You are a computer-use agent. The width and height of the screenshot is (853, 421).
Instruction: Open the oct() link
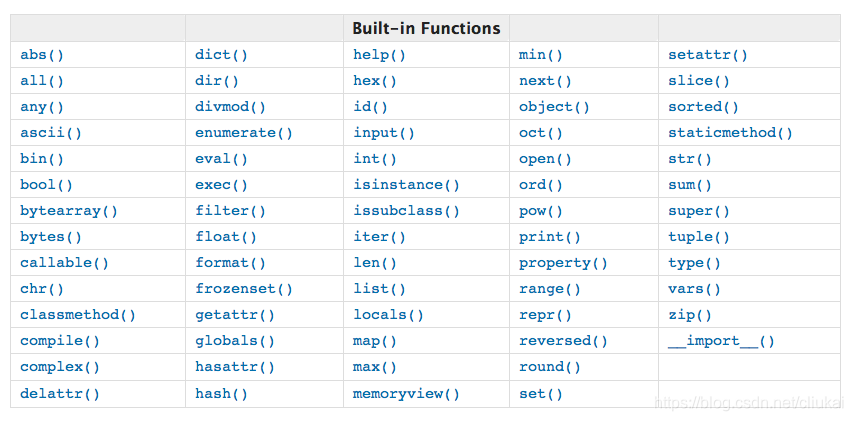point(541,133)
